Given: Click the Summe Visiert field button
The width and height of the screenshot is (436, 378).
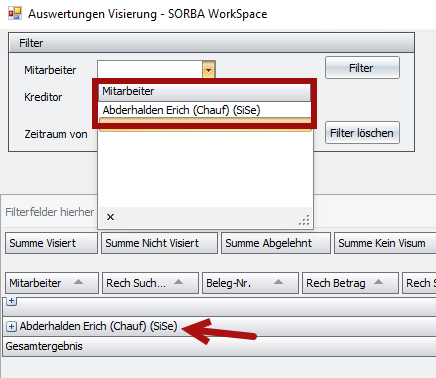Looking at the screenshot, I should [x=52, y=243].
